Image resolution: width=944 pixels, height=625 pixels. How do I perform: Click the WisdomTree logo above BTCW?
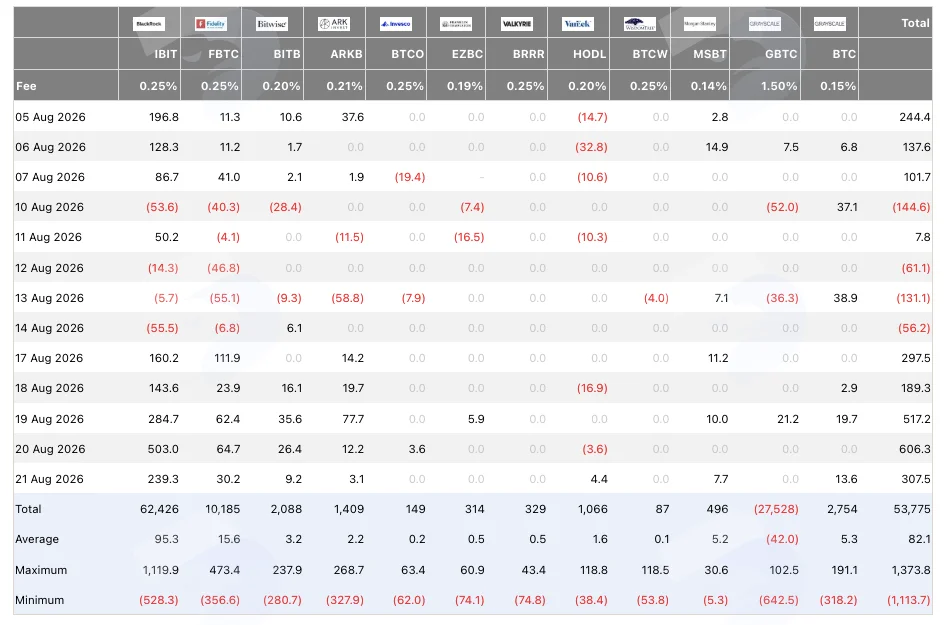point(639,23)
